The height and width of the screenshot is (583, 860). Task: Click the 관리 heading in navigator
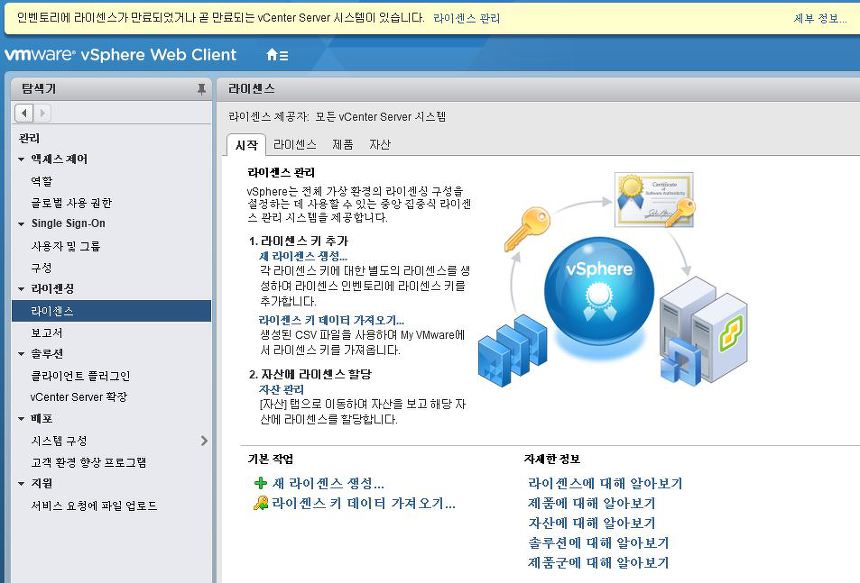[x=29, y=138]
